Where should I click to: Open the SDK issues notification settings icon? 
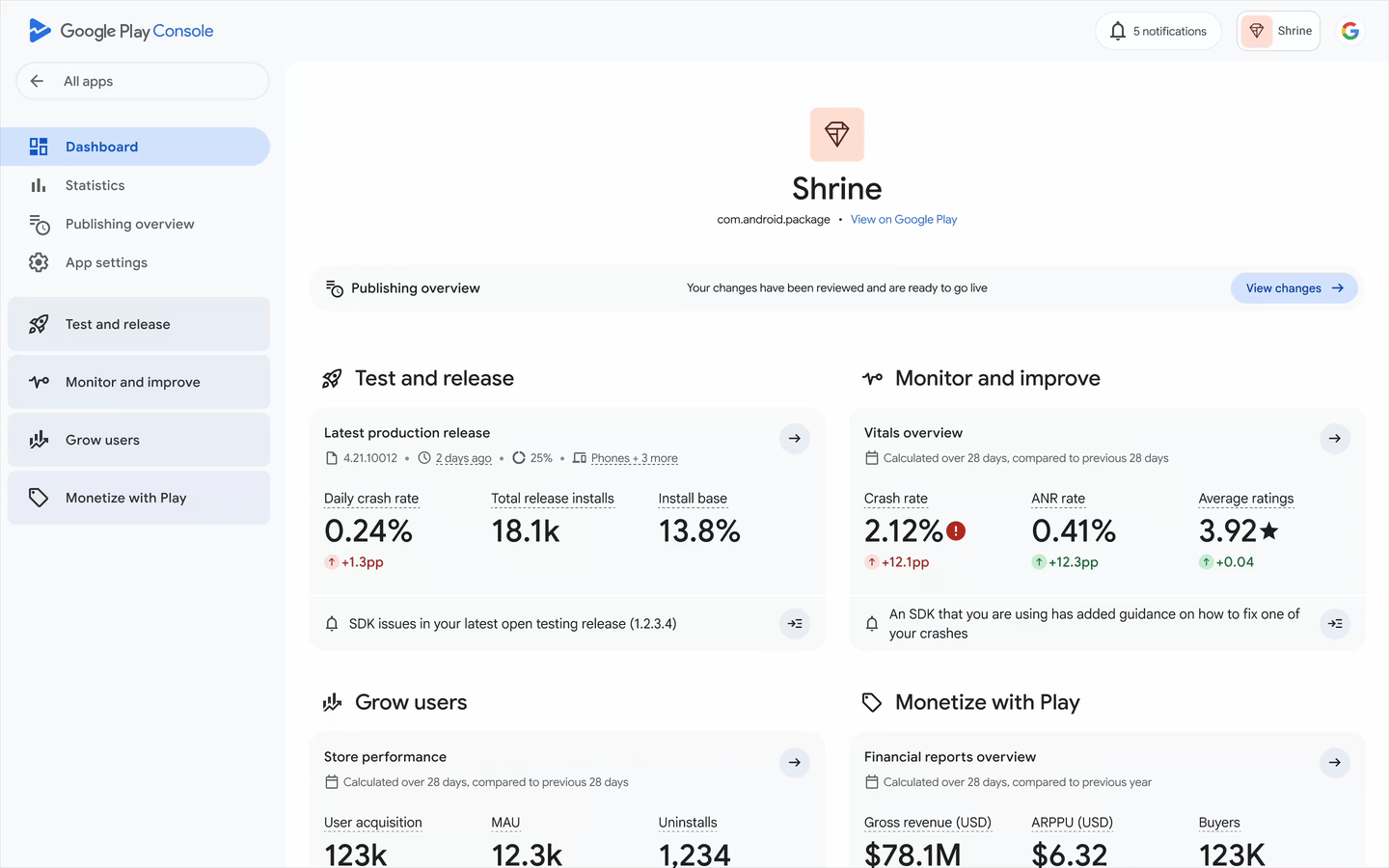click(x=794, y=623)
